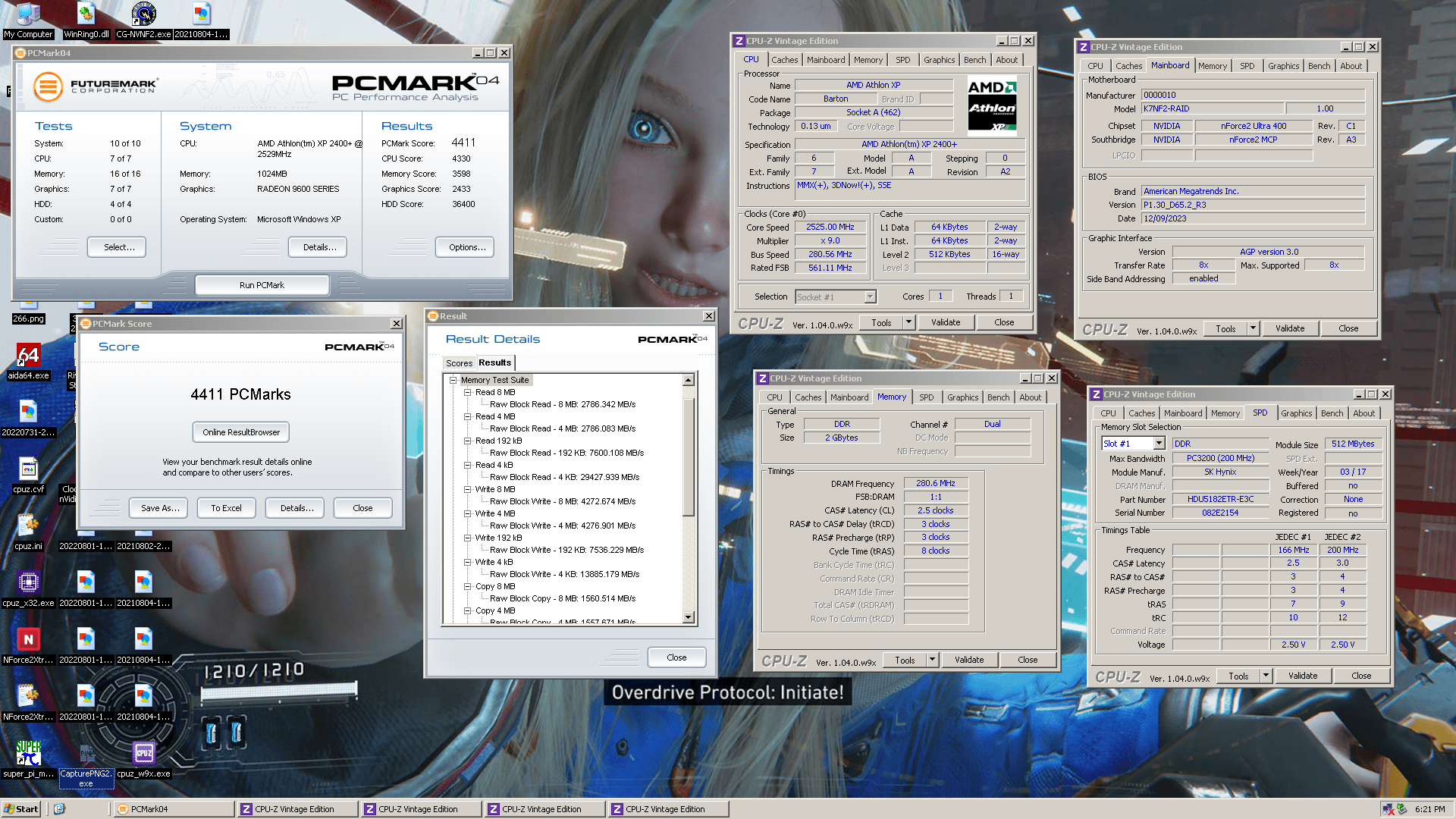Viewport: 1456px width, 819px height.
Task: Click scroll-up arrow in Result Details list
Action: pyautogui.click(x=689, y=380)
